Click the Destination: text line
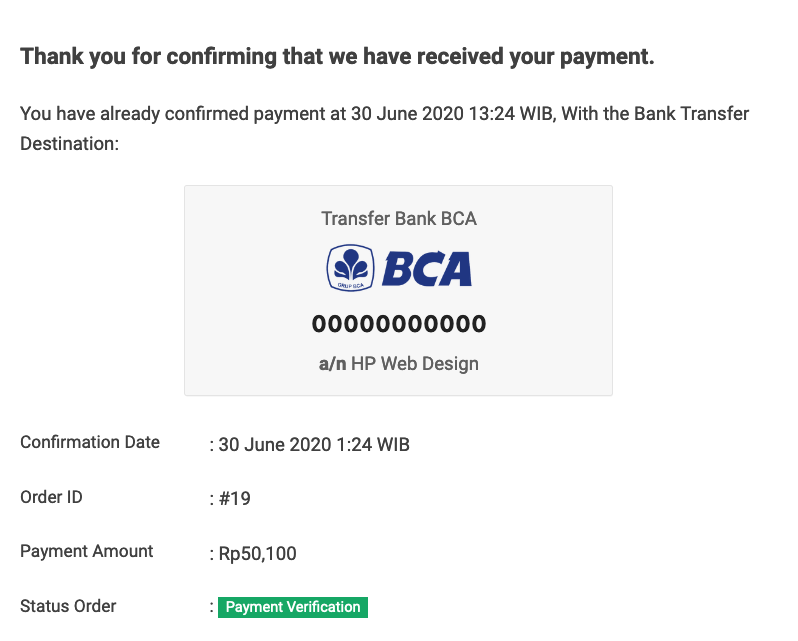 (69, 143)
